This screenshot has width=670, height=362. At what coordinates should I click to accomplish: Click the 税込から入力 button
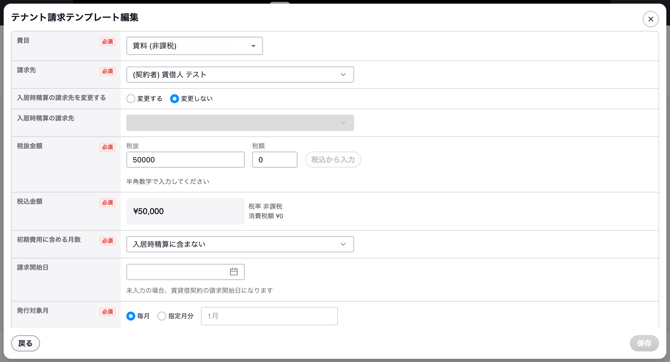pyautogui.click(x=333, y=160)
